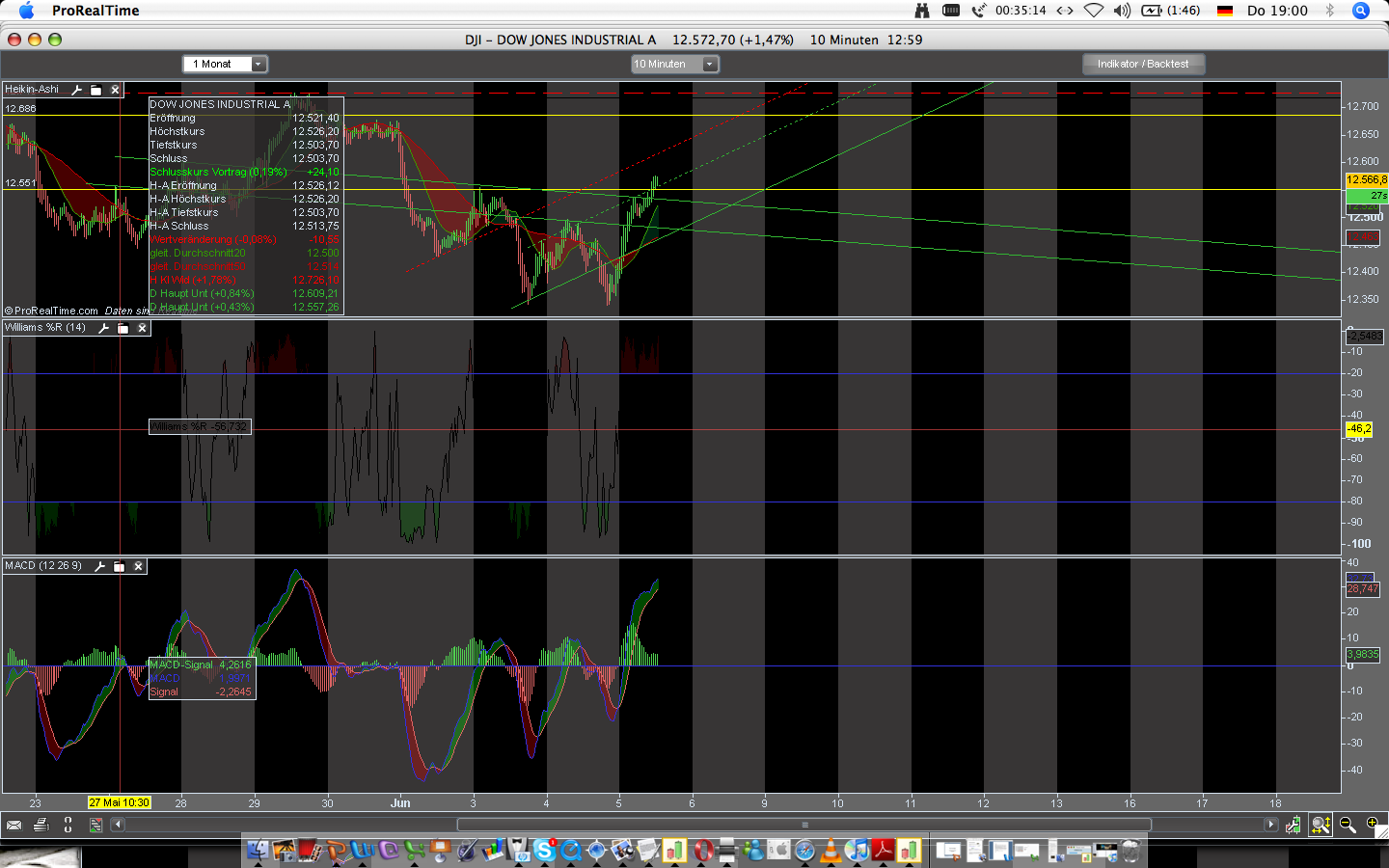Open the Apple menu

point(26,11)
